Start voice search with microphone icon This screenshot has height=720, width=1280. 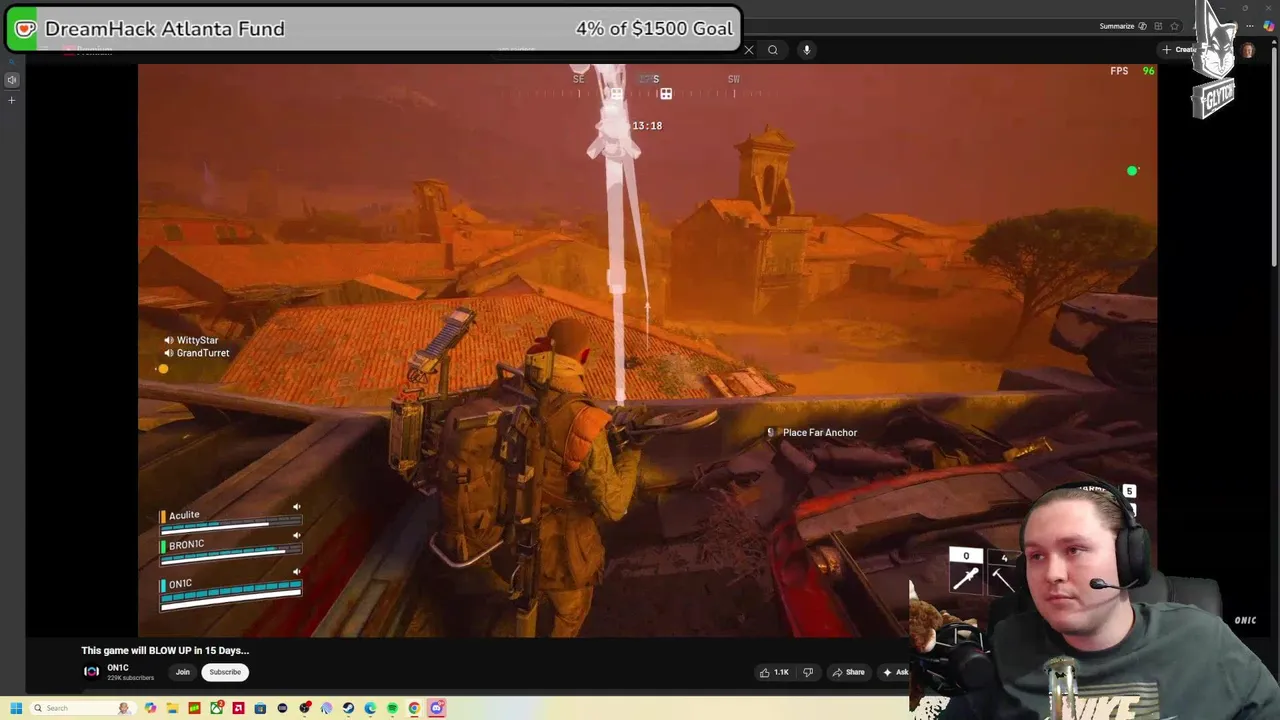click(807, 50)
